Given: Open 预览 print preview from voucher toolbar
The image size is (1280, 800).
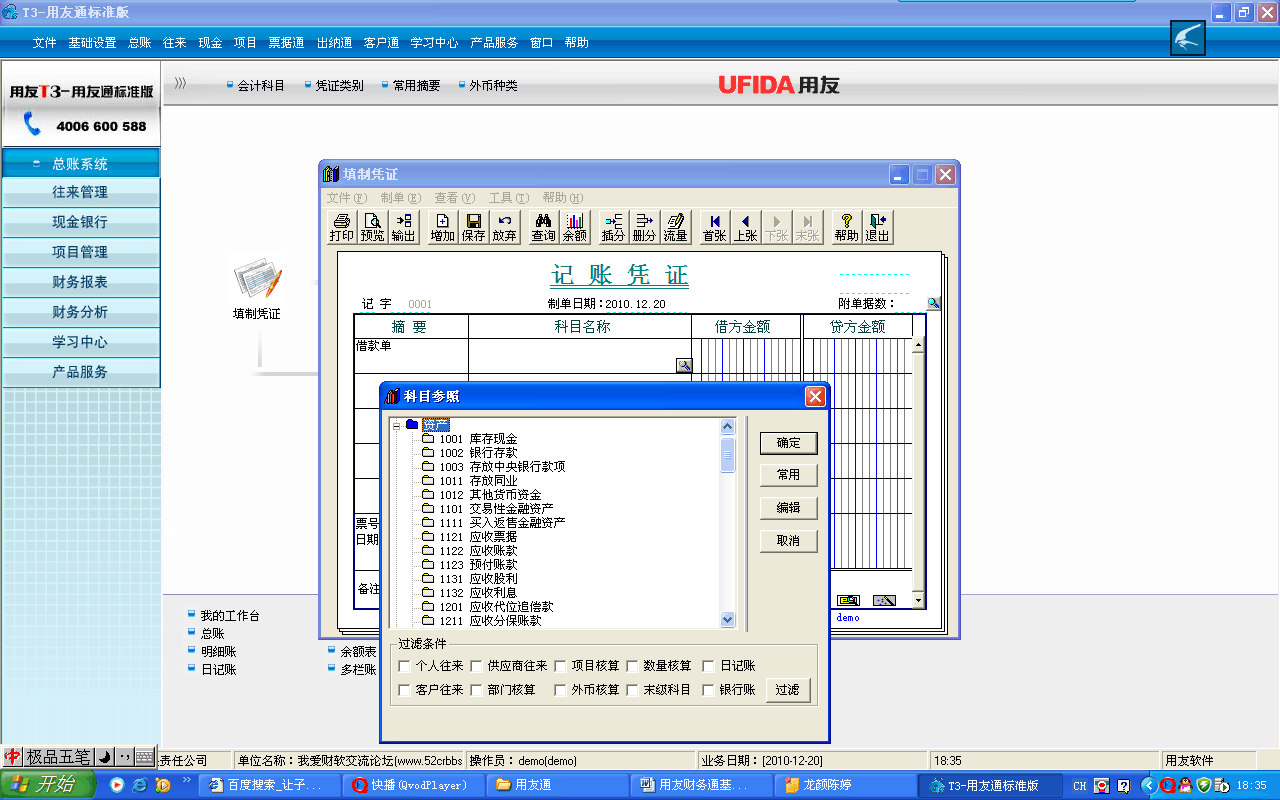Looking at the screenshot, I should 373,227.
